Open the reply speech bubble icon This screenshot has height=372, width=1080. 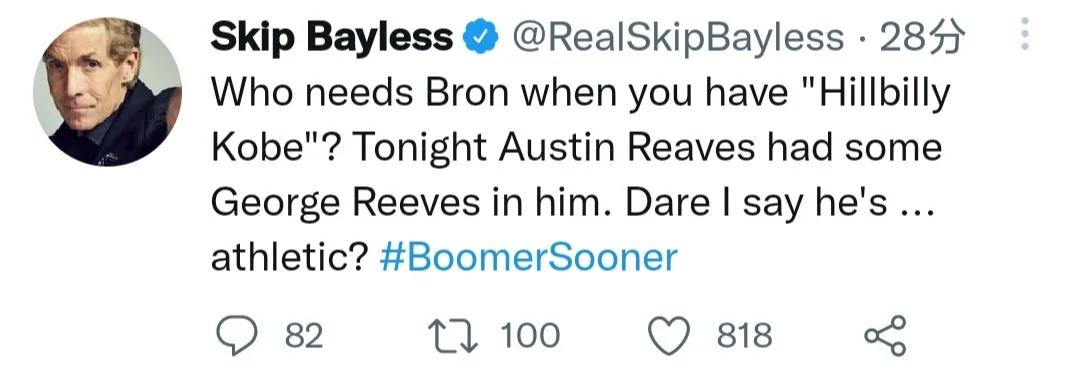[236, 336]
